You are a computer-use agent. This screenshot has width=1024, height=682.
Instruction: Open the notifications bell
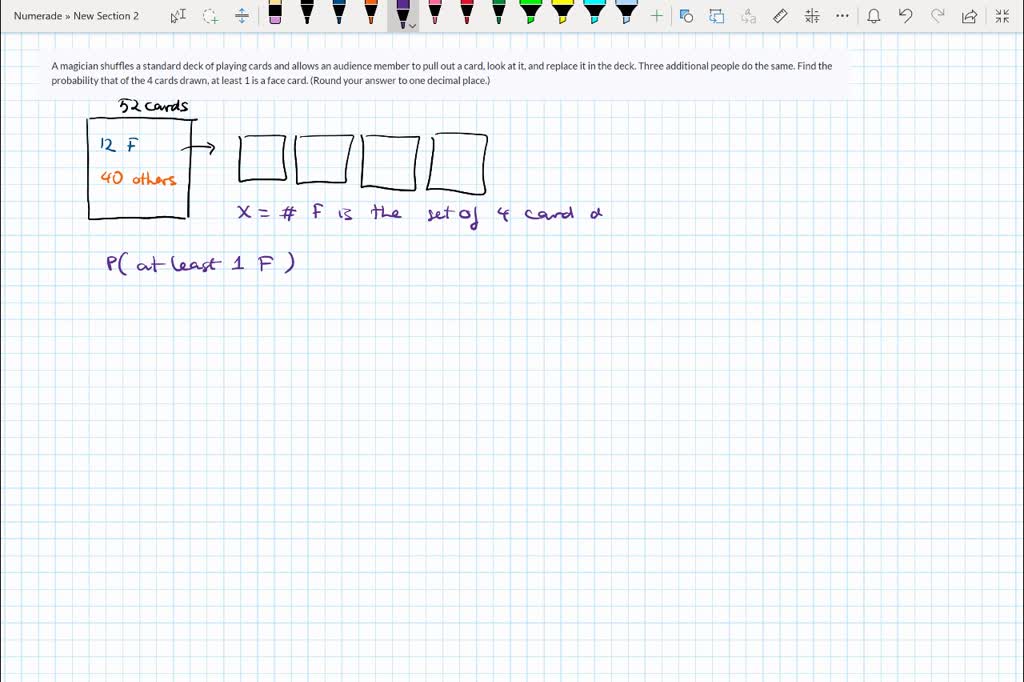(x=874, y=16)
